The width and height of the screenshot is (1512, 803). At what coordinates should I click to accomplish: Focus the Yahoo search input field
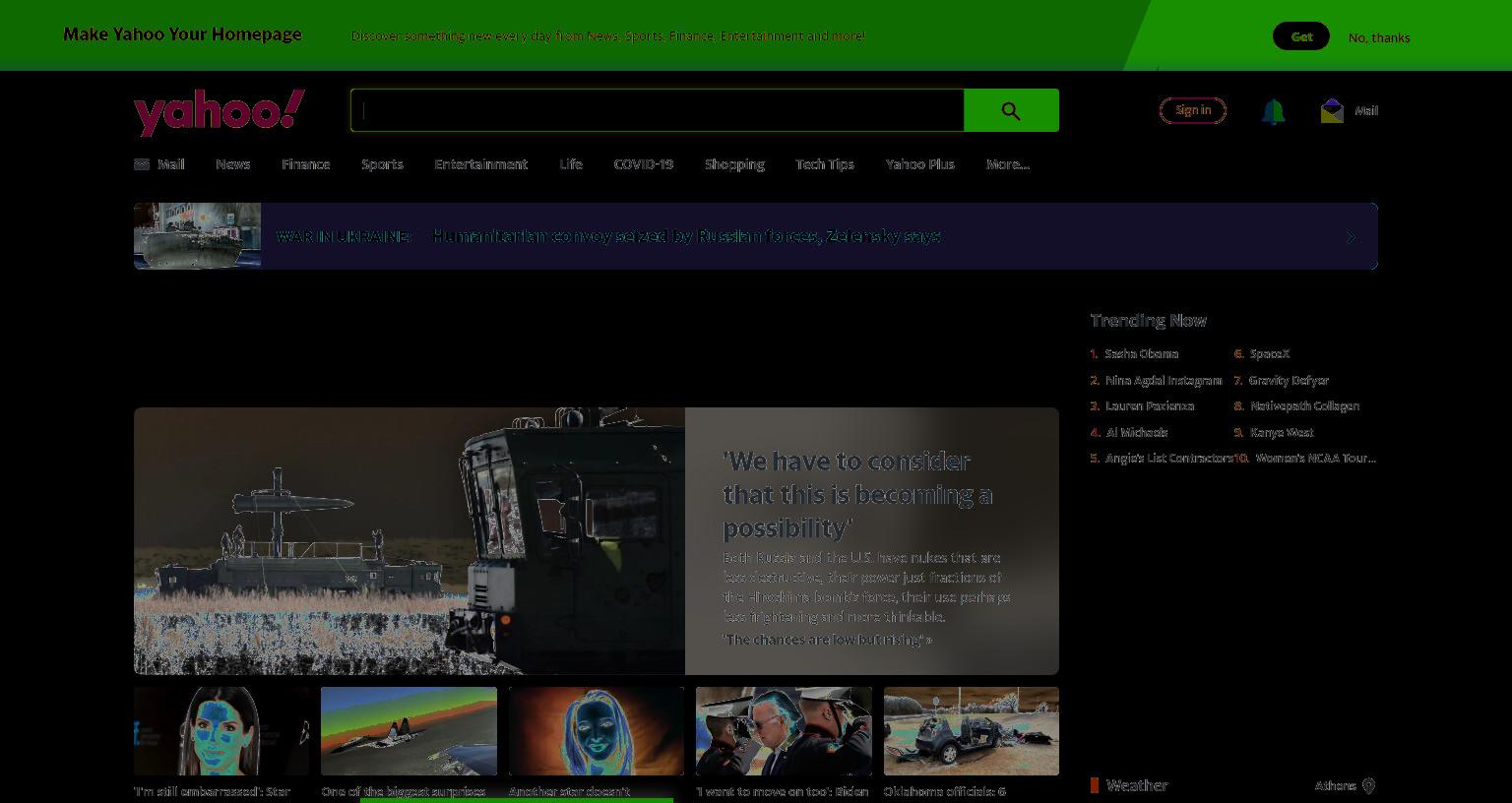[657, 110]
